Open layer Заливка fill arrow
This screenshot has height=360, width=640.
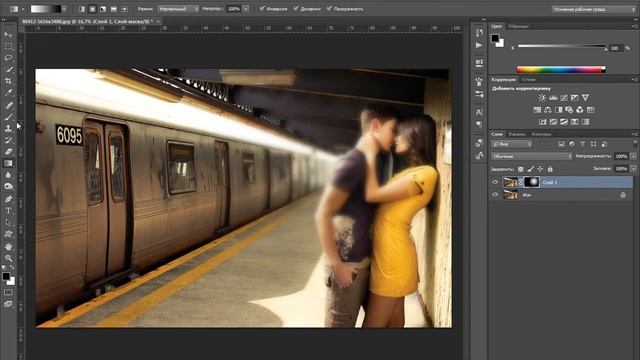coord(633,169)
